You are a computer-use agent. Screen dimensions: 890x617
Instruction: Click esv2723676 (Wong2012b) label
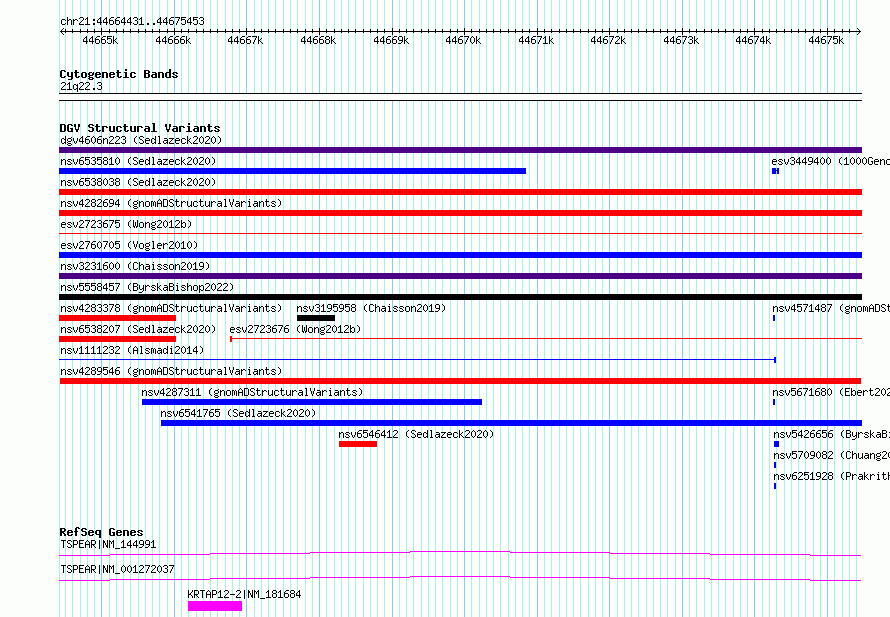tap(295, 329)
